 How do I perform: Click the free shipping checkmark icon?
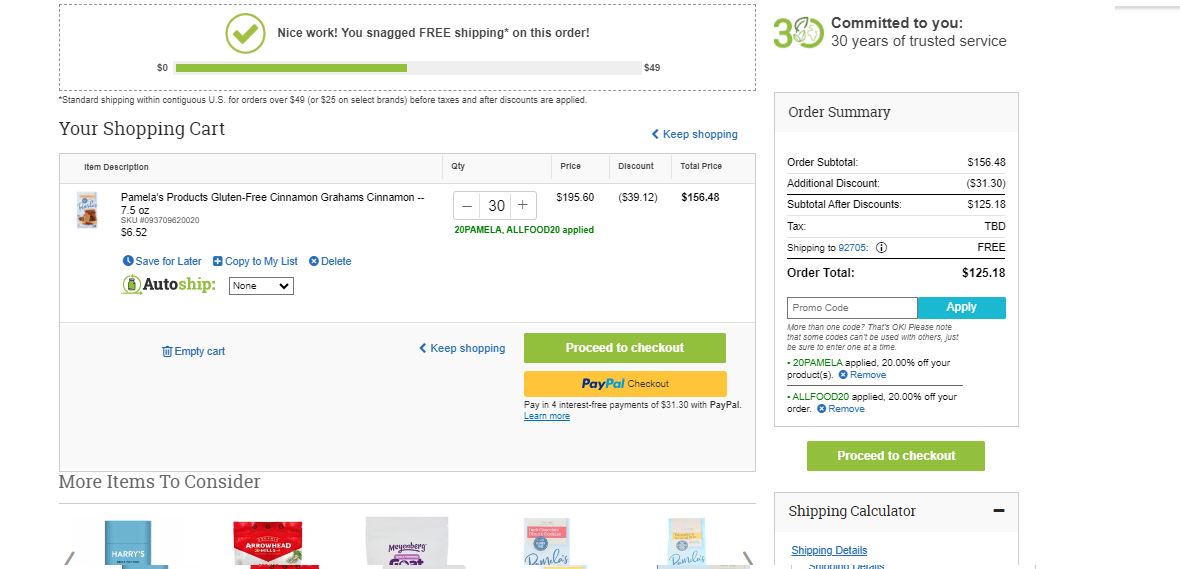pos(245,33)
